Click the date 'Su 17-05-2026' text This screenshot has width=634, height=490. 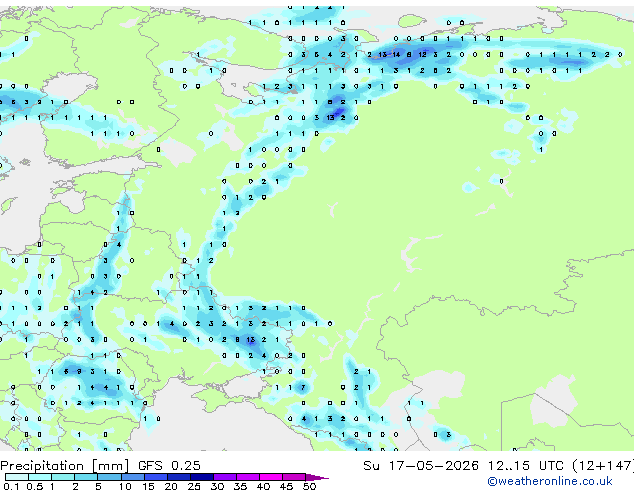pos(421,466)
